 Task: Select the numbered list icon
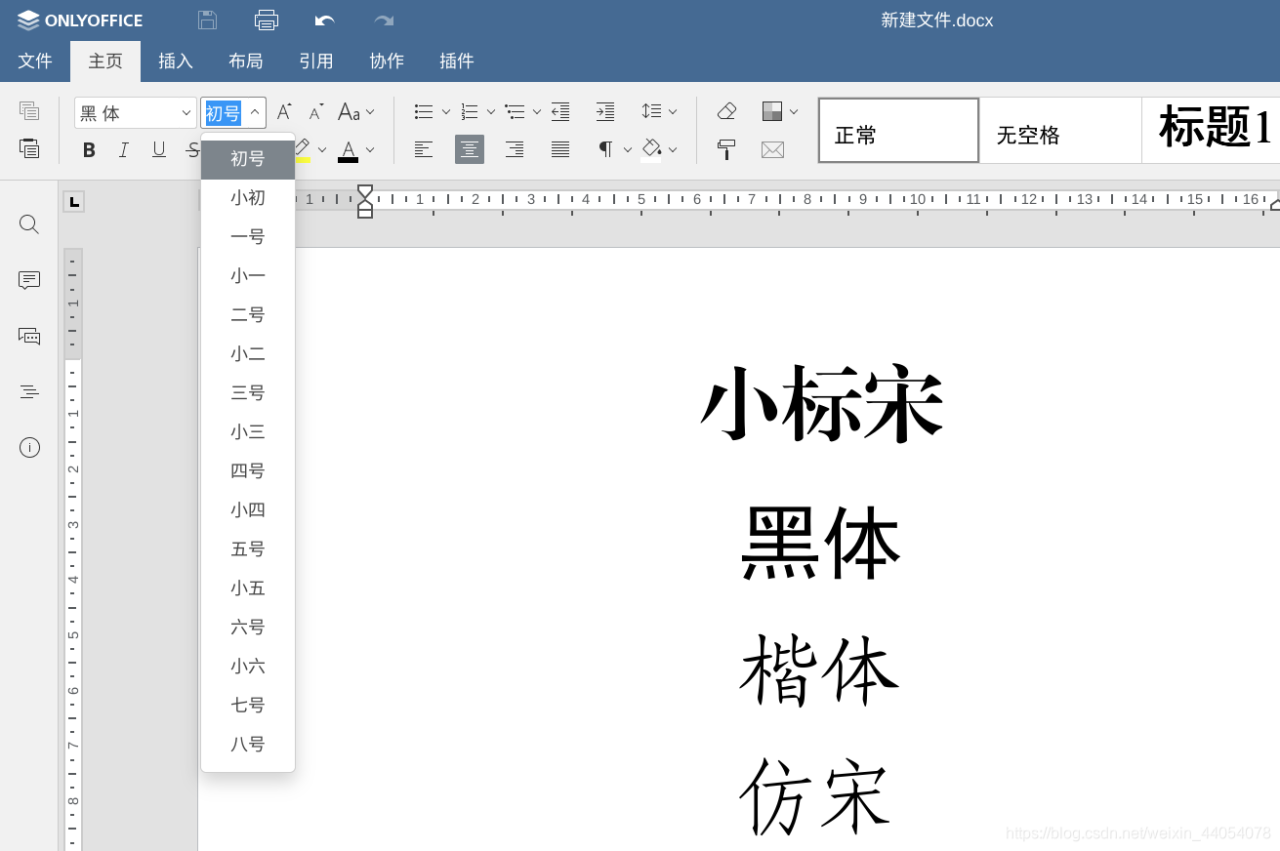(x=469, y=111)
